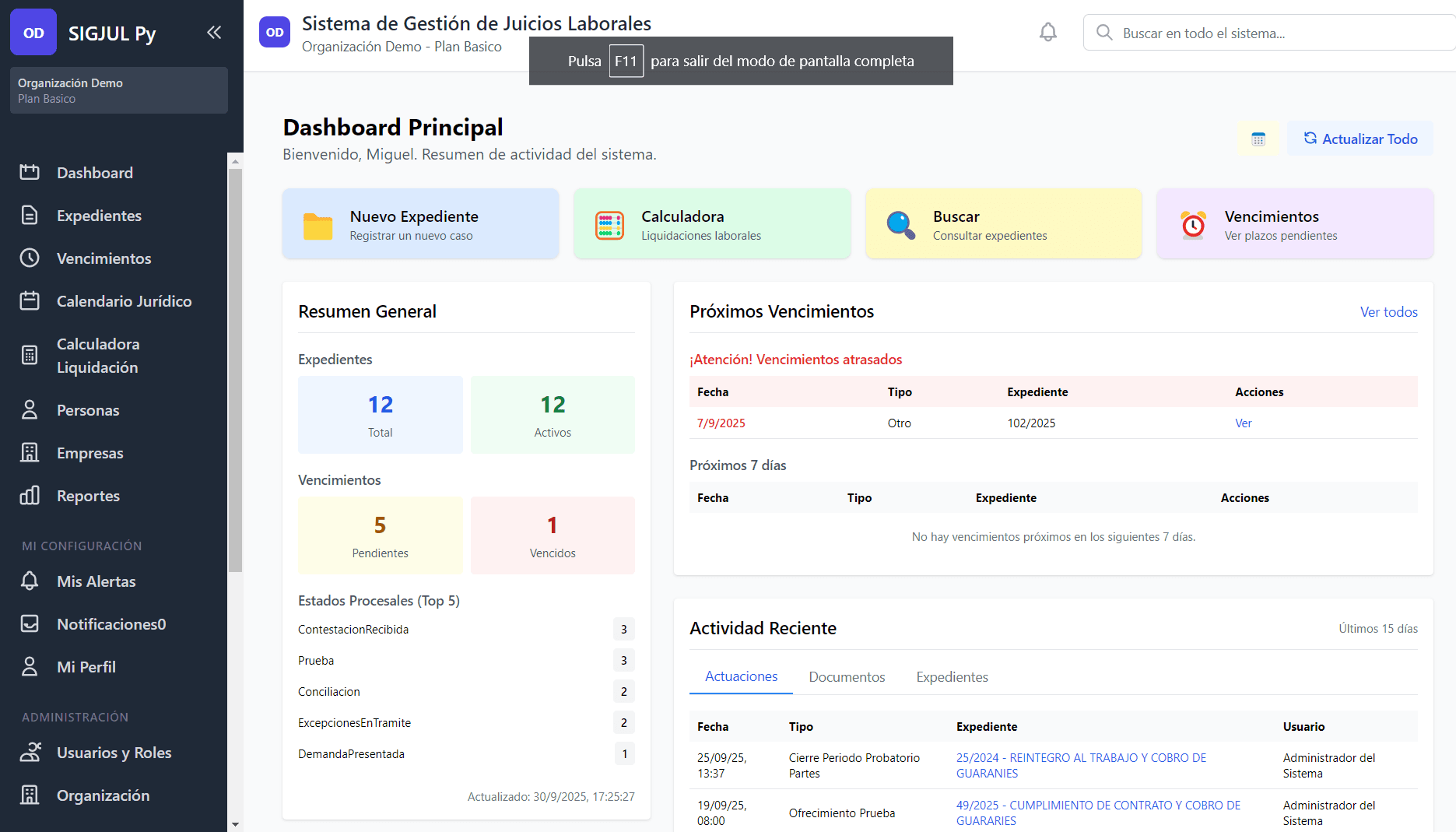Open expediente 25/2024 reintegro link
Image resolution: width=1456 pixels, height=832 pixels.
[1080, 765]
